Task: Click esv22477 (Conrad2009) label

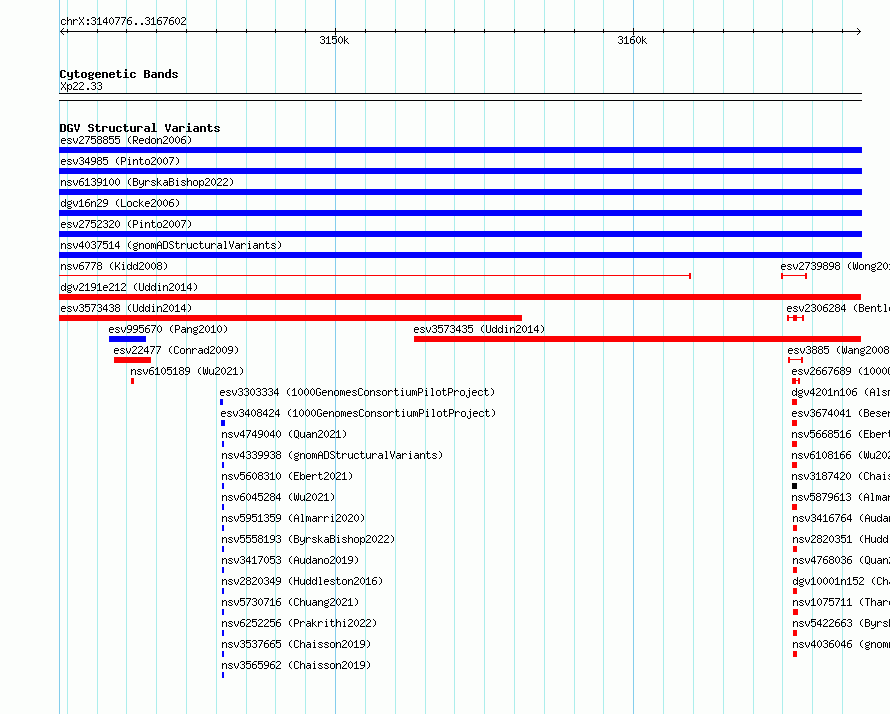Action: [176, 350]
